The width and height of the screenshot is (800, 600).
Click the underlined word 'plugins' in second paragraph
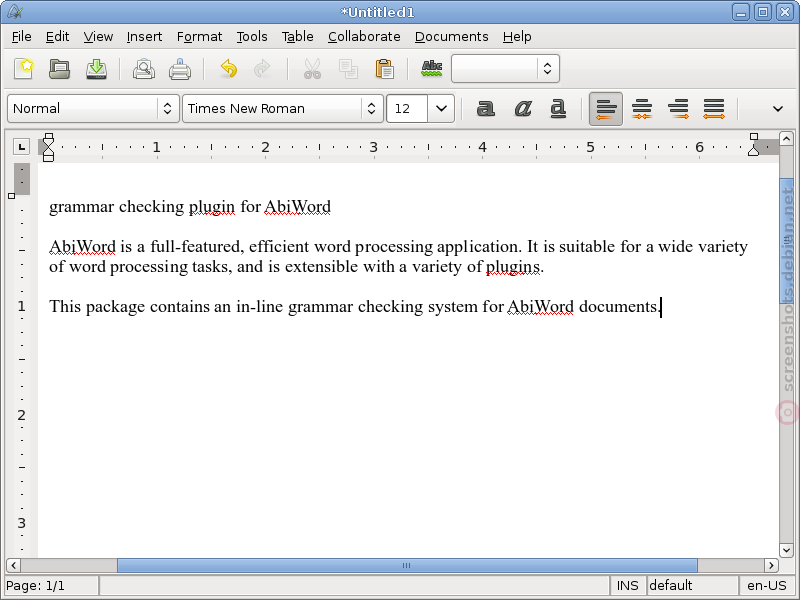point(512,267)
